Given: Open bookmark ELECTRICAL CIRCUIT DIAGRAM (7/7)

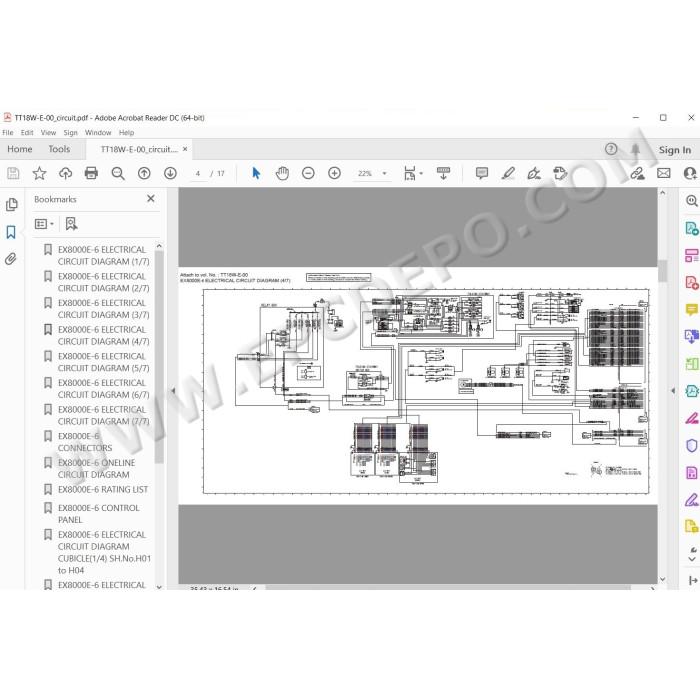Looking at the screenshot, I should [x=103, y=416].
